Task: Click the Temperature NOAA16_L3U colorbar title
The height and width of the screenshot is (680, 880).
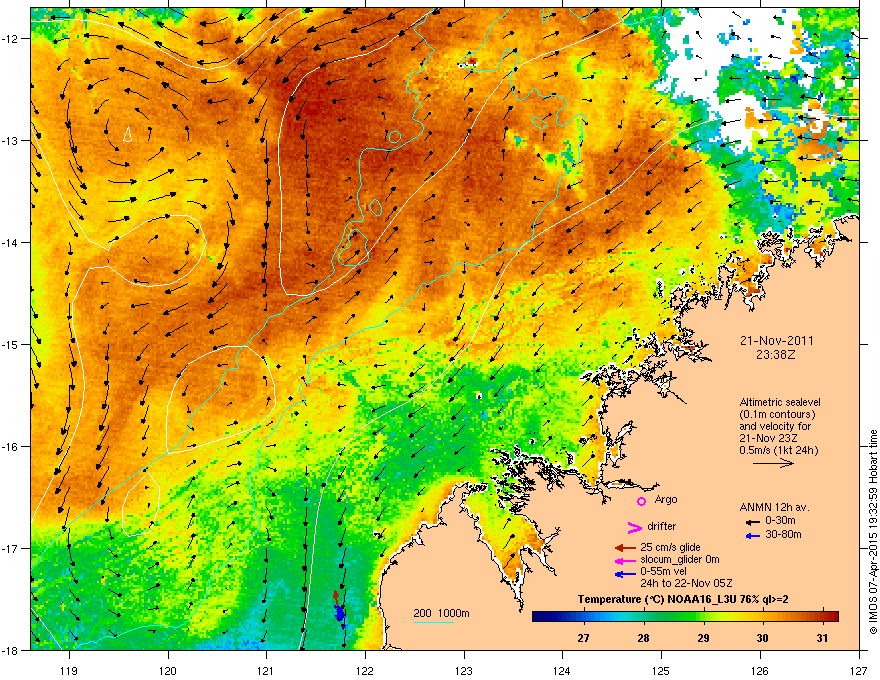Action: [x=683, y=599]
